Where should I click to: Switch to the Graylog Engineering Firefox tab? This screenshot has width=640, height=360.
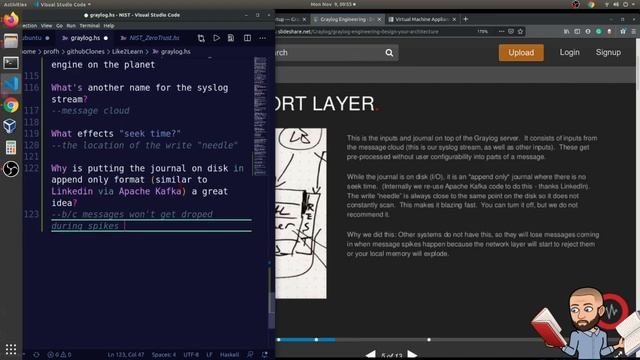[347, 20]
